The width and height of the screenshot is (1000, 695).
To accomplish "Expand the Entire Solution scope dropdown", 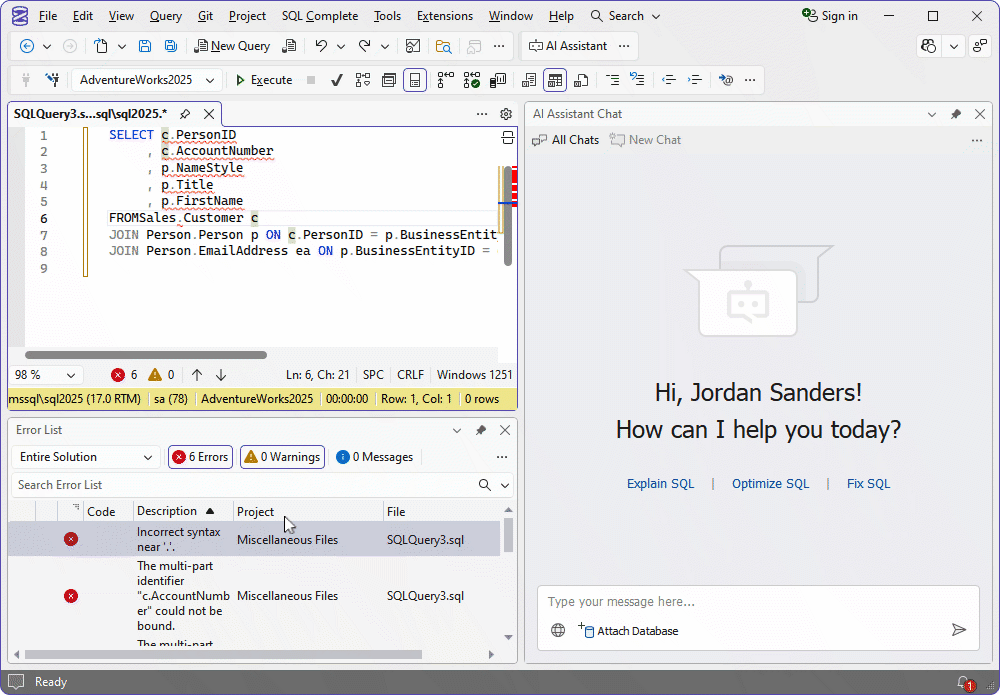I will (x=85, y=457).
